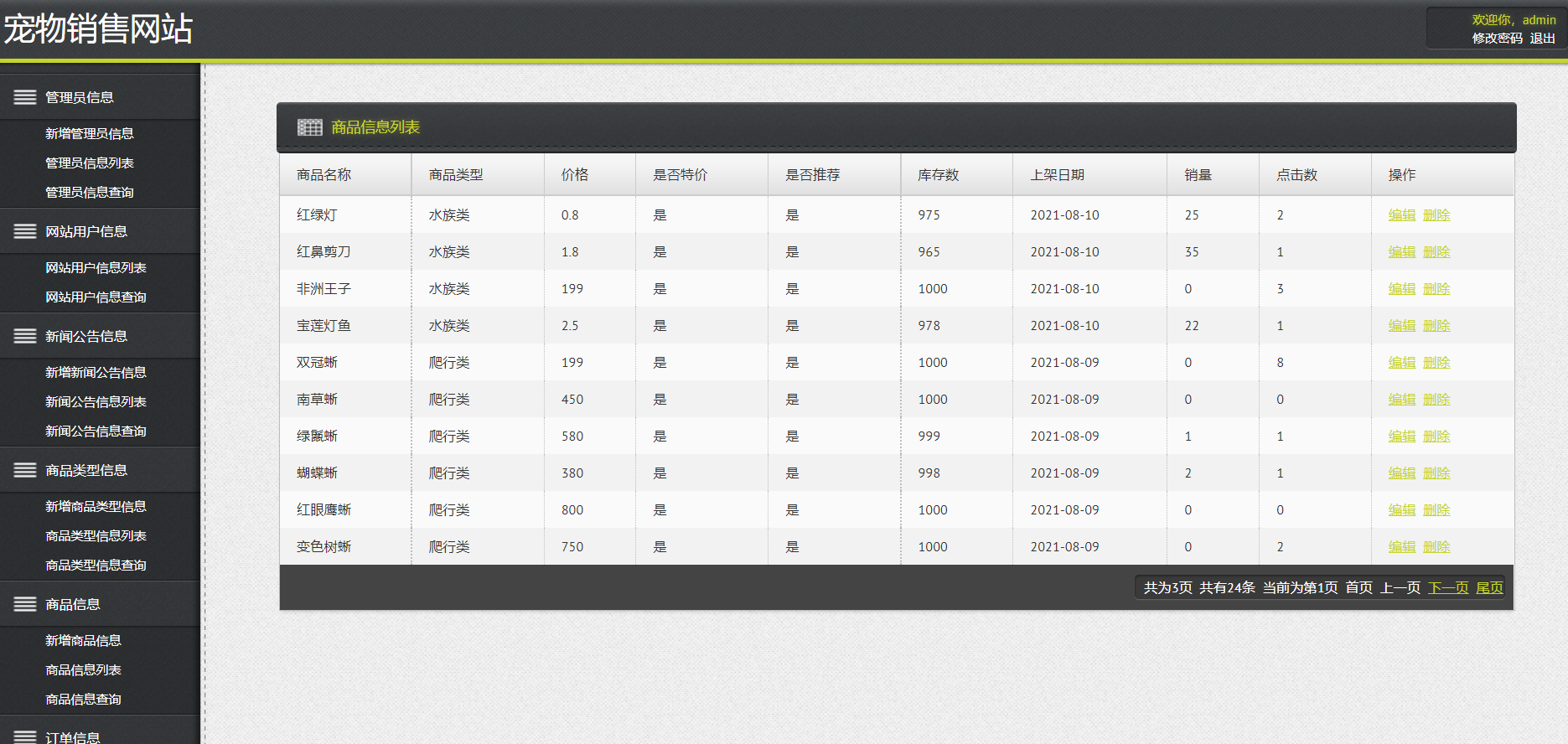Click 编辑 for 南草蜥
This screenshot has width=1568, height=744.
tap(1402, 400)
